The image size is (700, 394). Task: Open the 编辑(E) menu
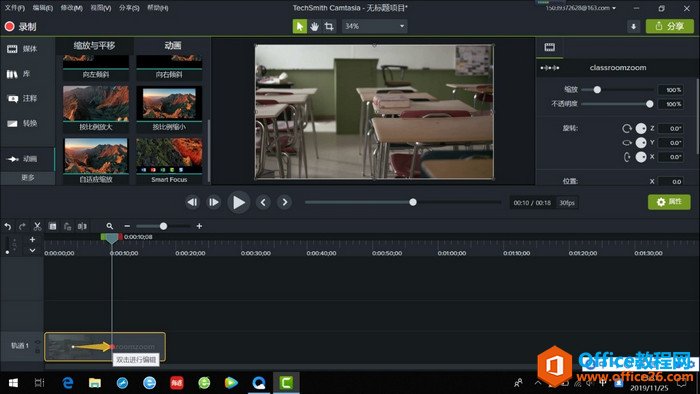coord(42,8)
